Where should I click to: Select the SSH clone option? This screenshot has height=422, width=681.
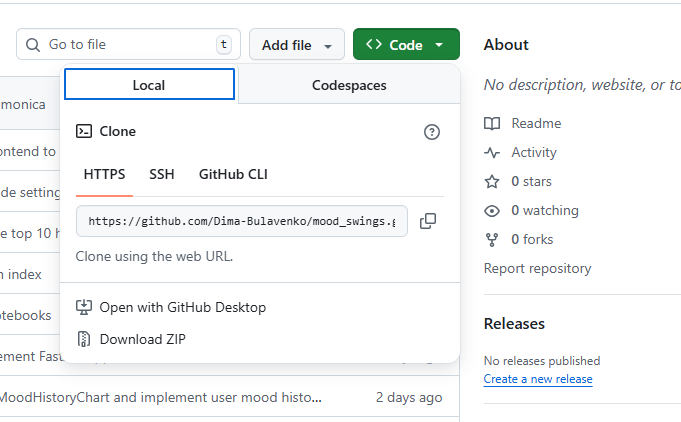point(162,175)
